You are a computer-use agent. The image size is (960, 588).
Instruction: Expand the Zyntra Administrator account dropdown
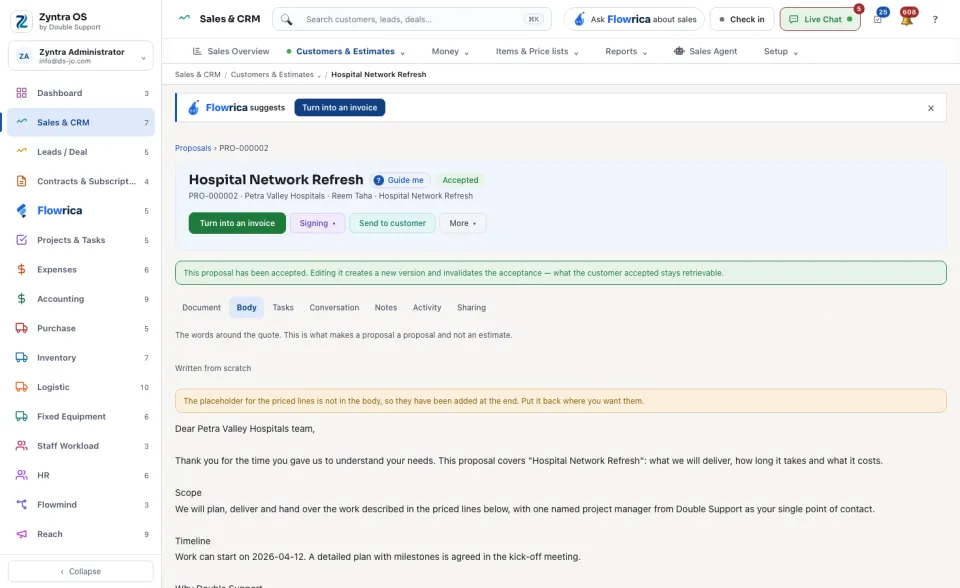coord(143,58)
